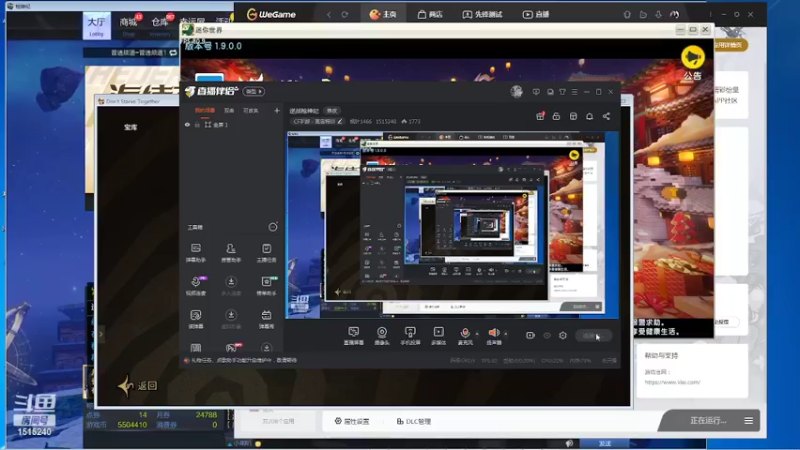800x450 pixels.
Task: Open the 先锋测试 tab in WeGame
Action: [482, 14]
